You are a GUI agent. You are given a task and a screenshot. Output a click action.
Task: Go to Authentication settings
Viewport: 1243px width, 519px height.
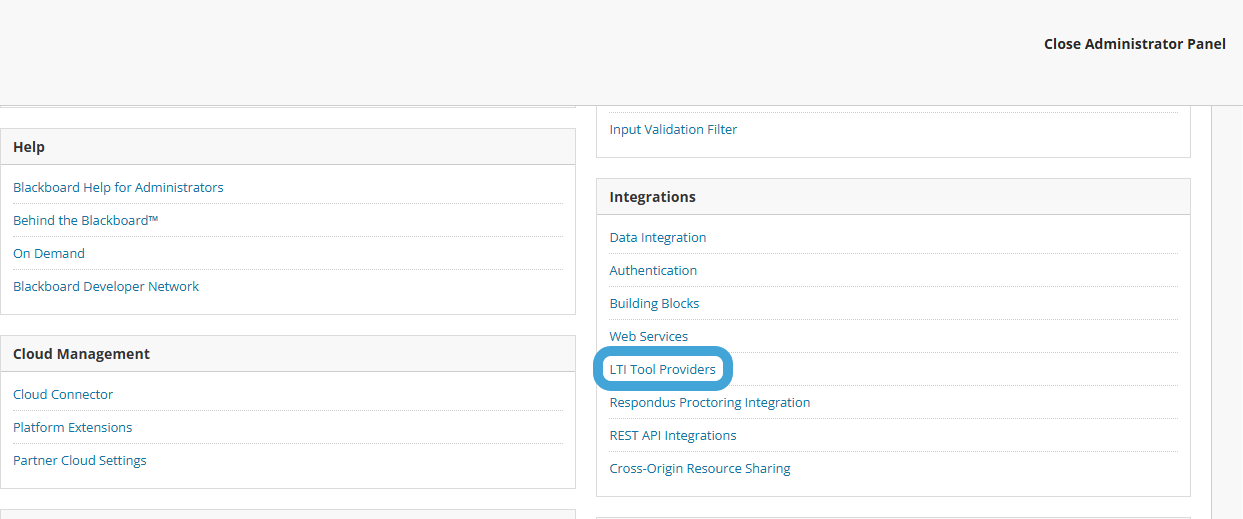coord(653,270)
